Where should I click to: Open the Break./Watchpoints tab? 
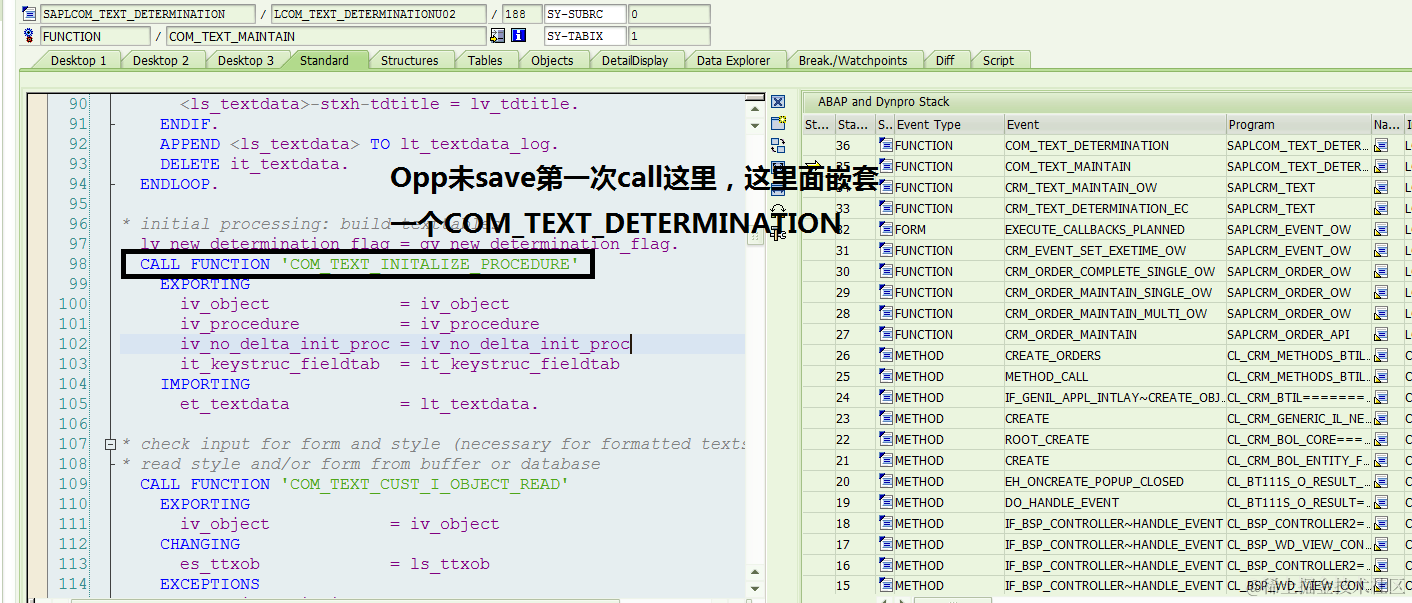(x=853, y=61)
